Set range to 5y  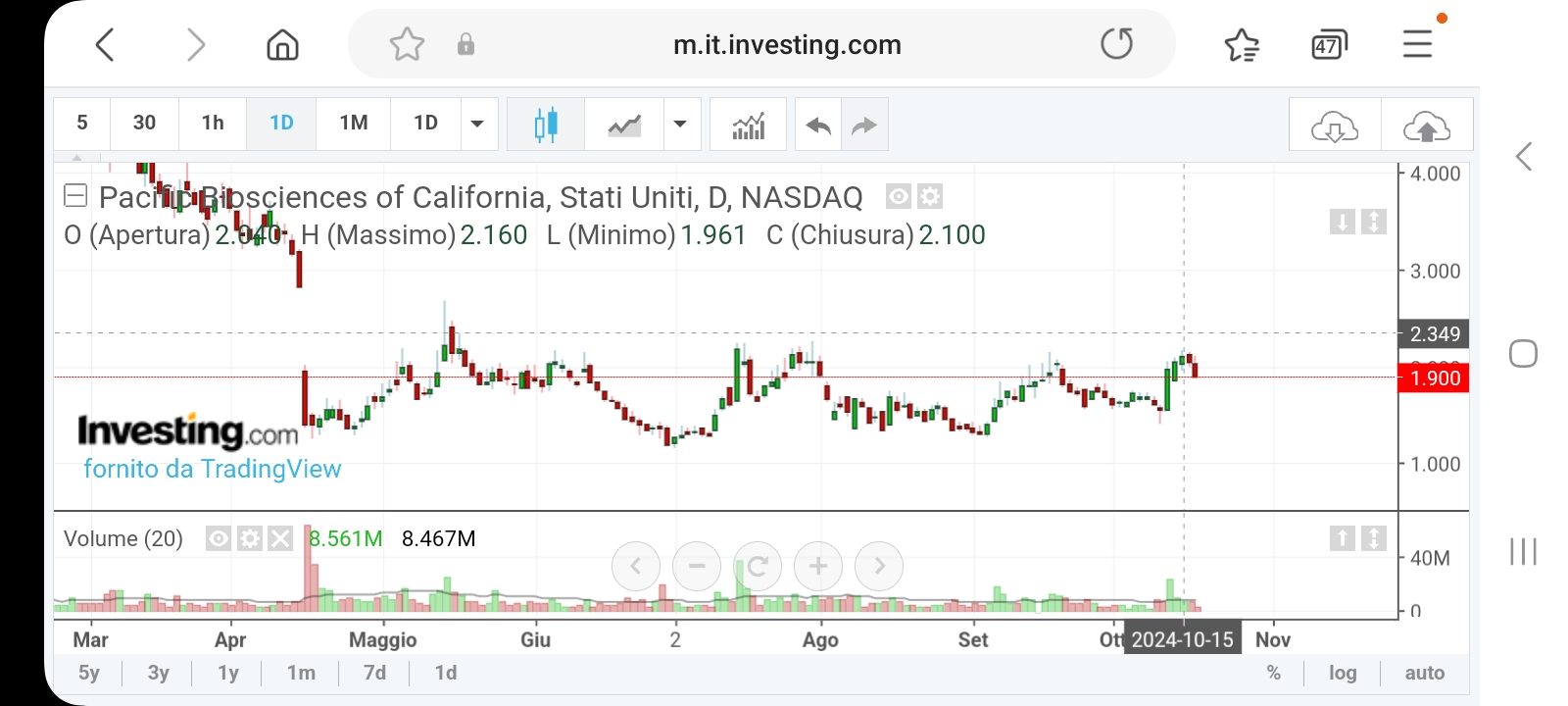point(89,673)
